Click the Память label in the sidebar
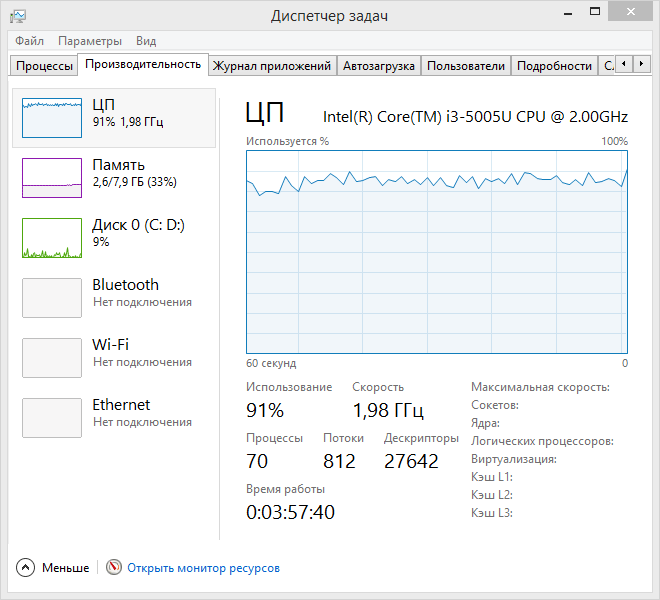 pyautogui.click(x=119, y=165)
